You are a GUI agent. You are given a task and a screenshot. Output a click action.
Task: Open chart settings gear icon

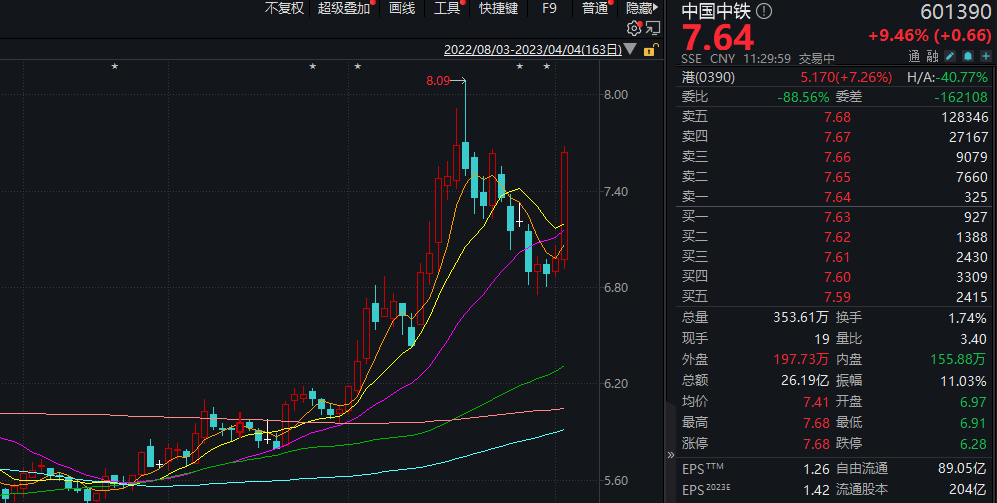click(x=633, y=28)
